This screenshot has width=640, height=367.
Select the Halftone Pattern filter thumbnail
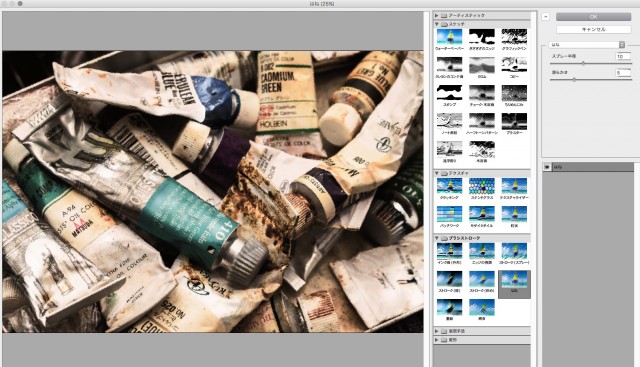coord(482,121)
